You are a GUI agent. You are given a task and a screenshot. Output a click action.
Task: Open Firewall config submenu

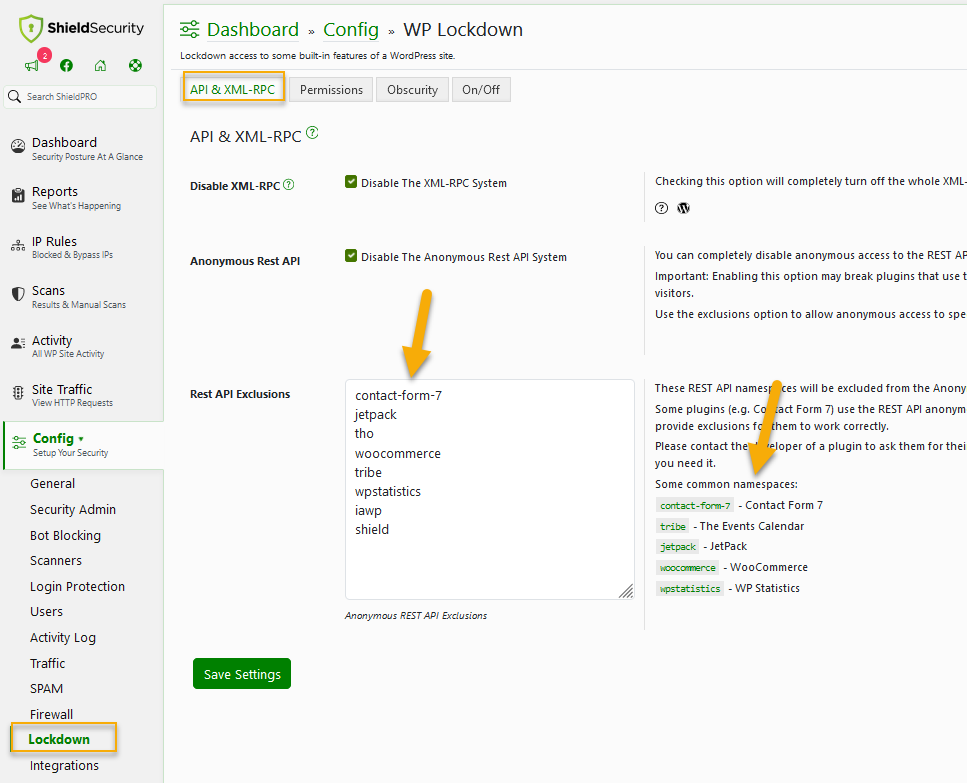pos(51,715)
